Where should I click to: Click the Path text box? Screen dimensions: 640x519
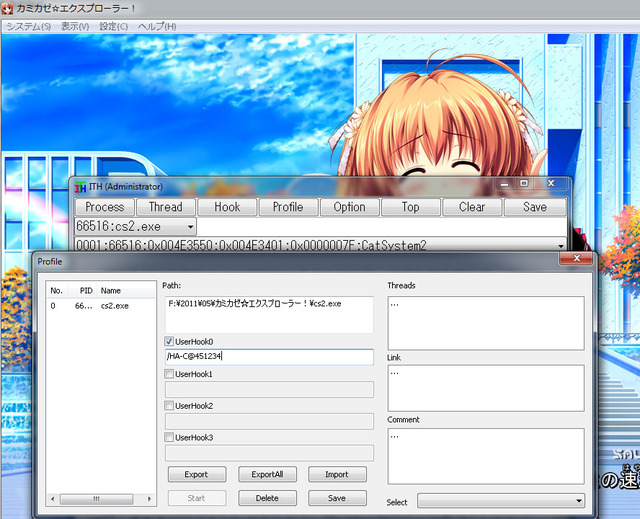point(269,315)
